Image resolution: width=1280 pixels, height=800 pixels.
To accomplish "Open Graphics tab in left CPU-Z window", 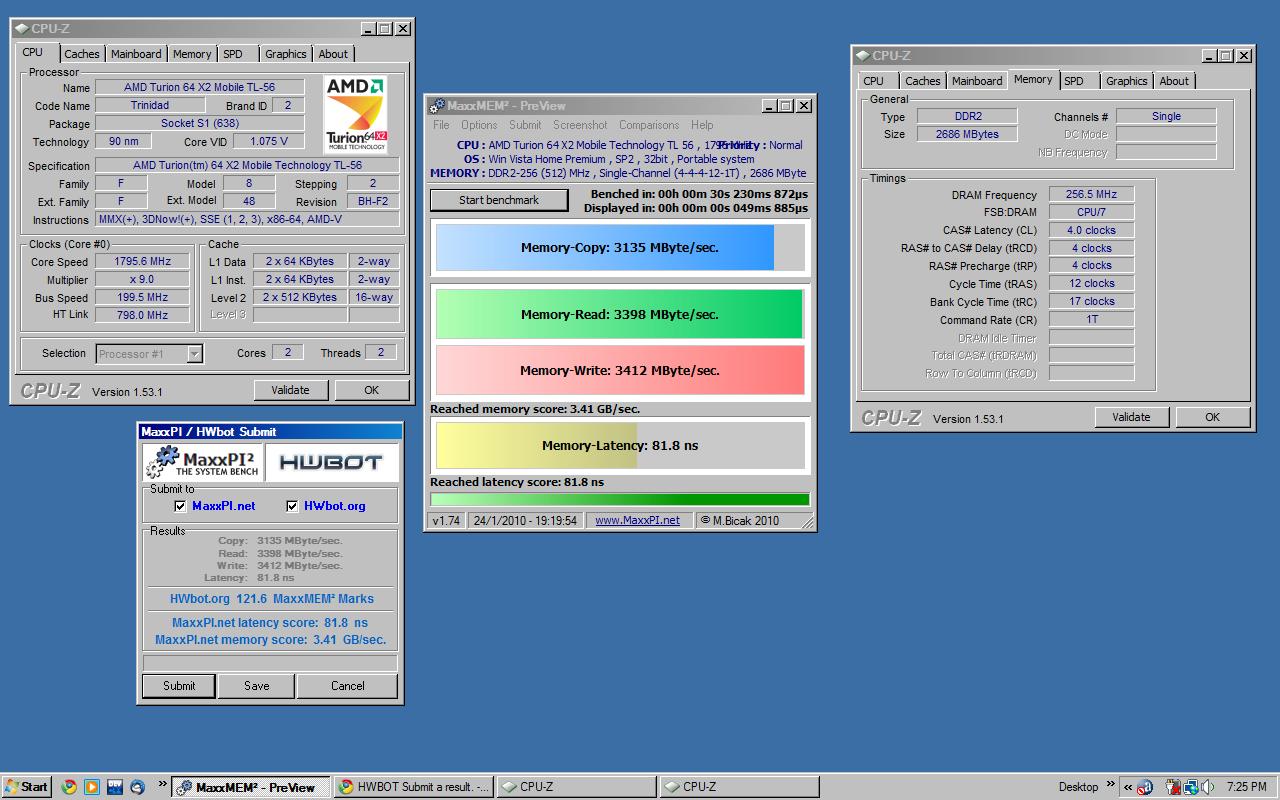I will click(286, 54).
